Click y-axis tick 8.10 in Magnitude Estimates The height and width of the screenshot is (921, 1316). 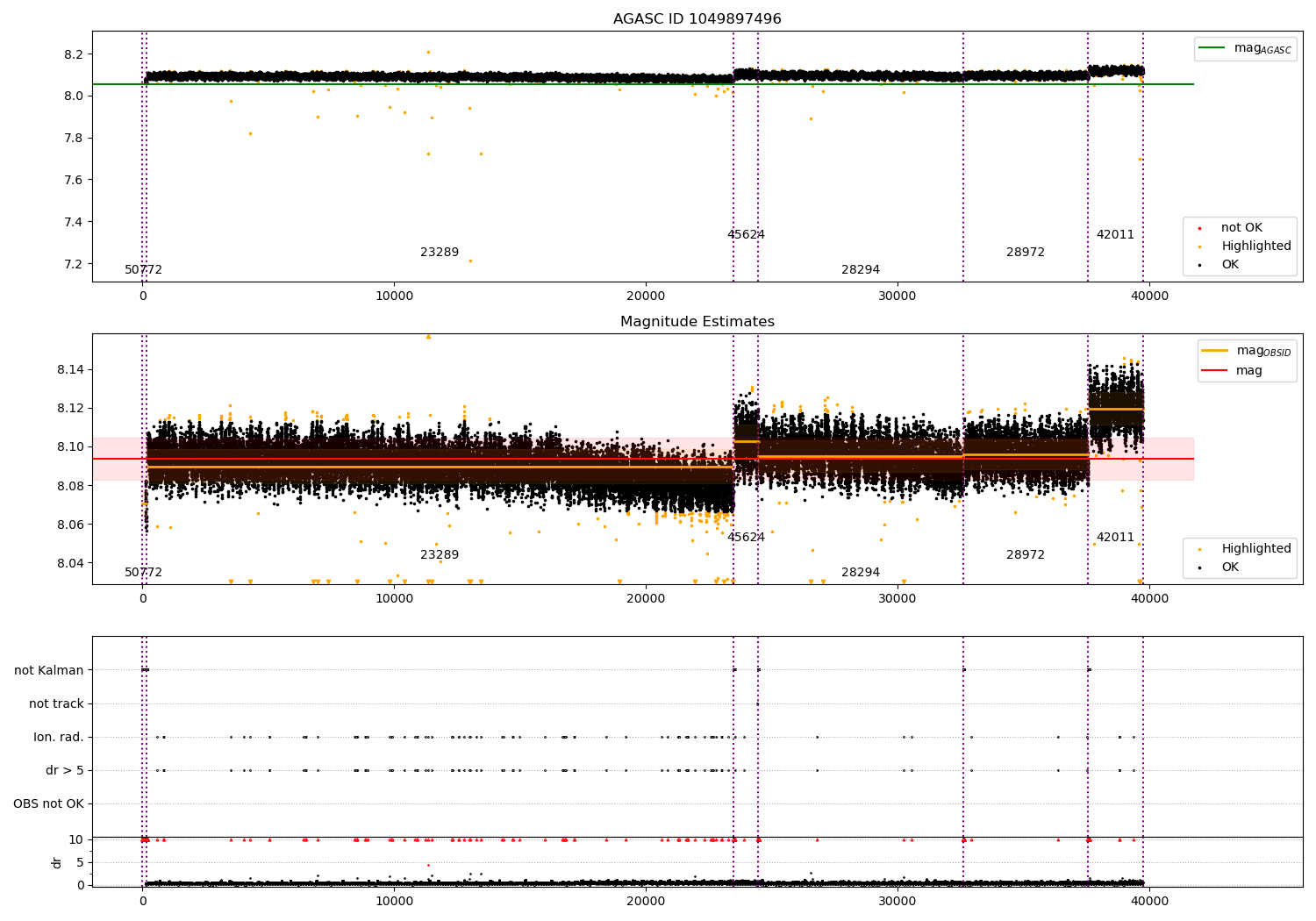coord(71,447)
